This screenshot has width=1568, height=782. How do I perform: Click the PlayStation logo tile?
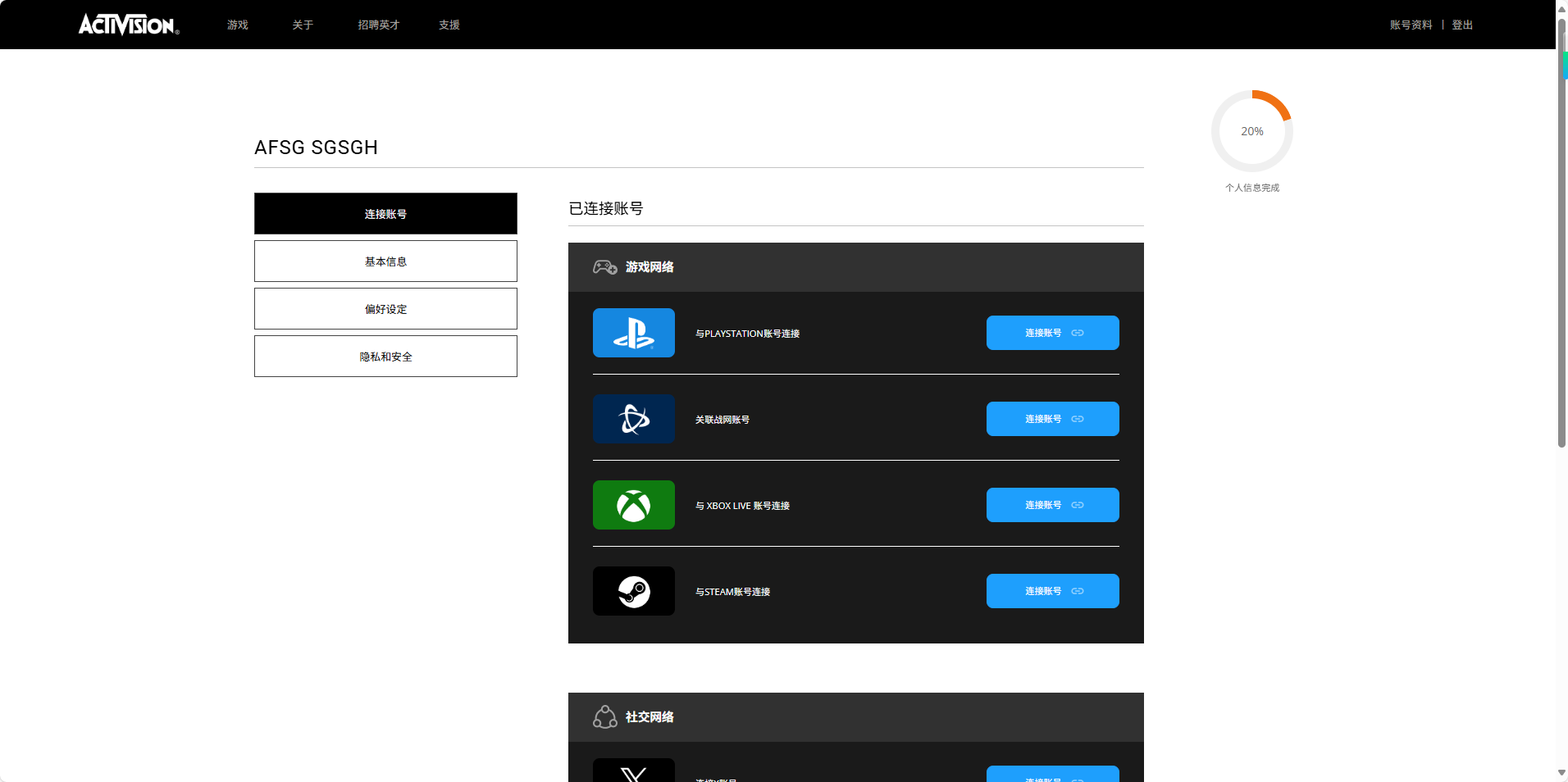click(x=634, y=333)
